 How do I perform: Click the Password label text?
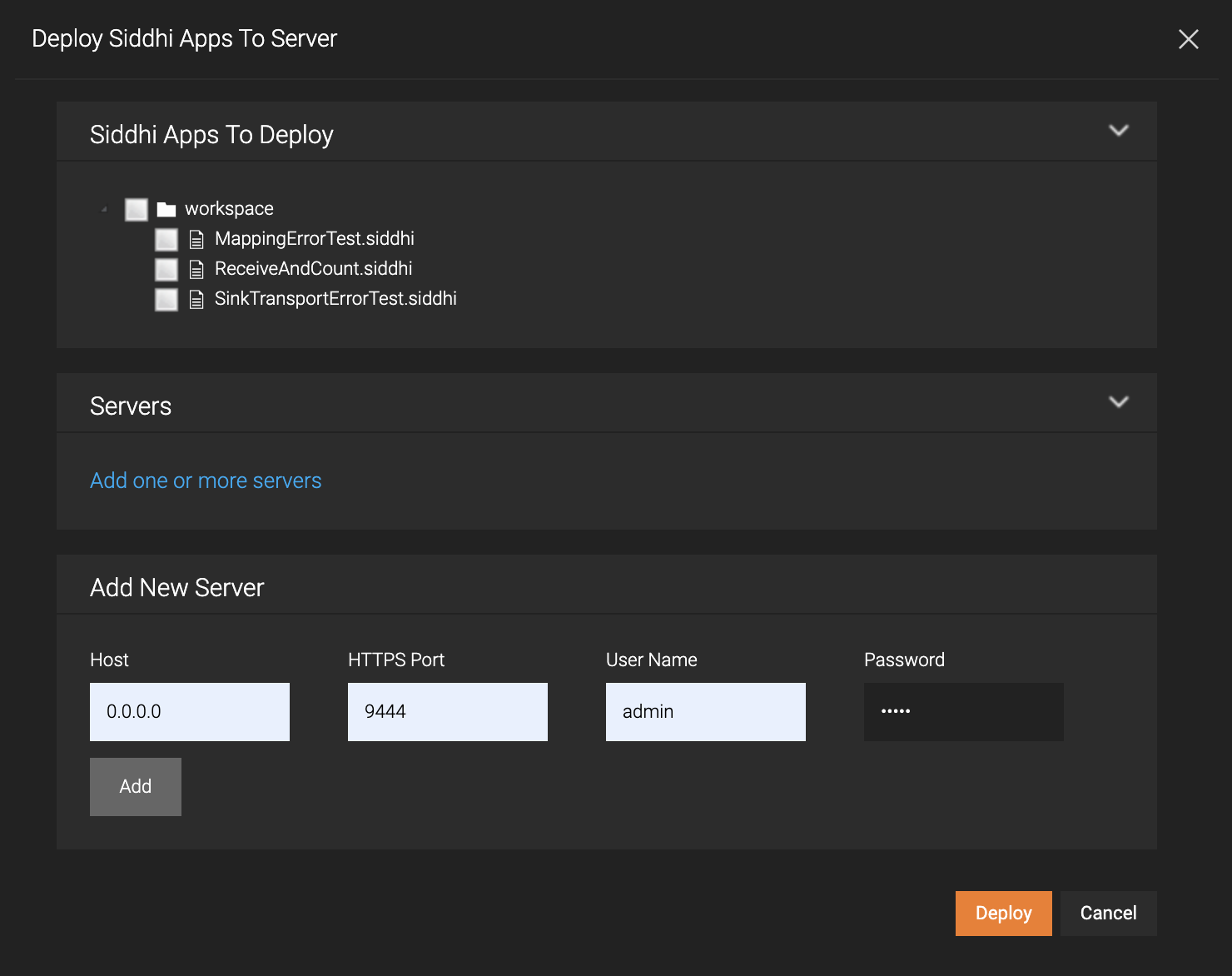point(905,660)
